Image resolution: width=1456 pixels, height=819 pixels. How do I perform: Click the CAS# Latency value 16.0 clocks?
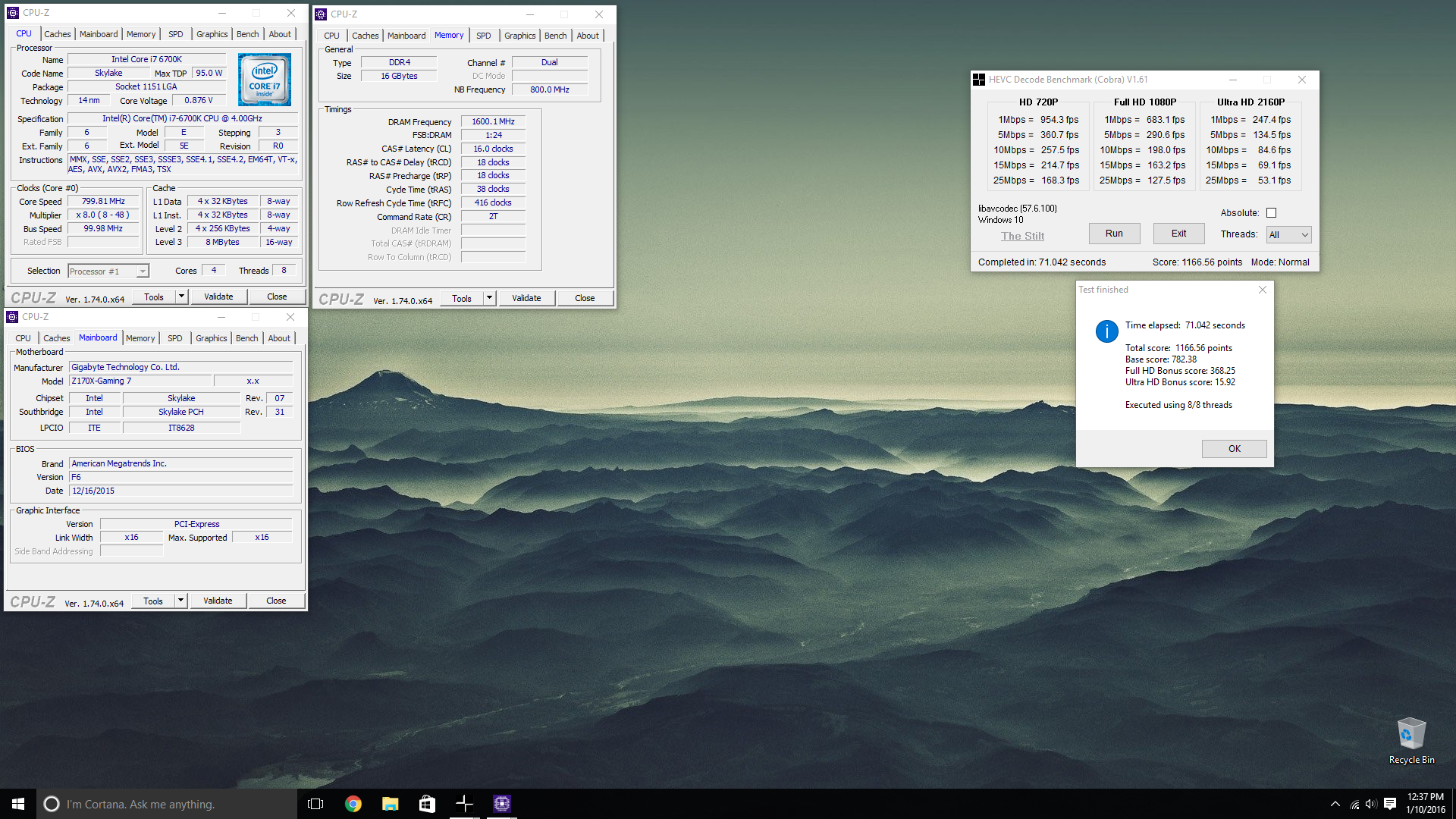pyautogui.click(x=493, y=149)
